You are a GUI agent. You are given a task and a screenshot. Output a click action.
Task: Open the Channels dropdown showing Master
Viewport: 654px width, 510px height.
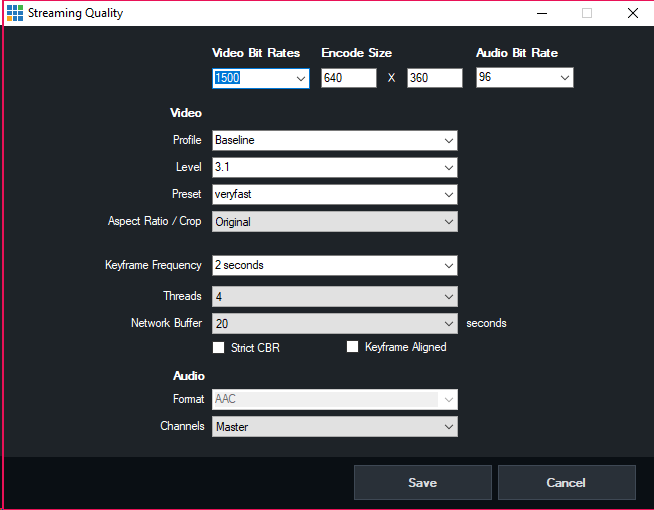coord(335,427)
